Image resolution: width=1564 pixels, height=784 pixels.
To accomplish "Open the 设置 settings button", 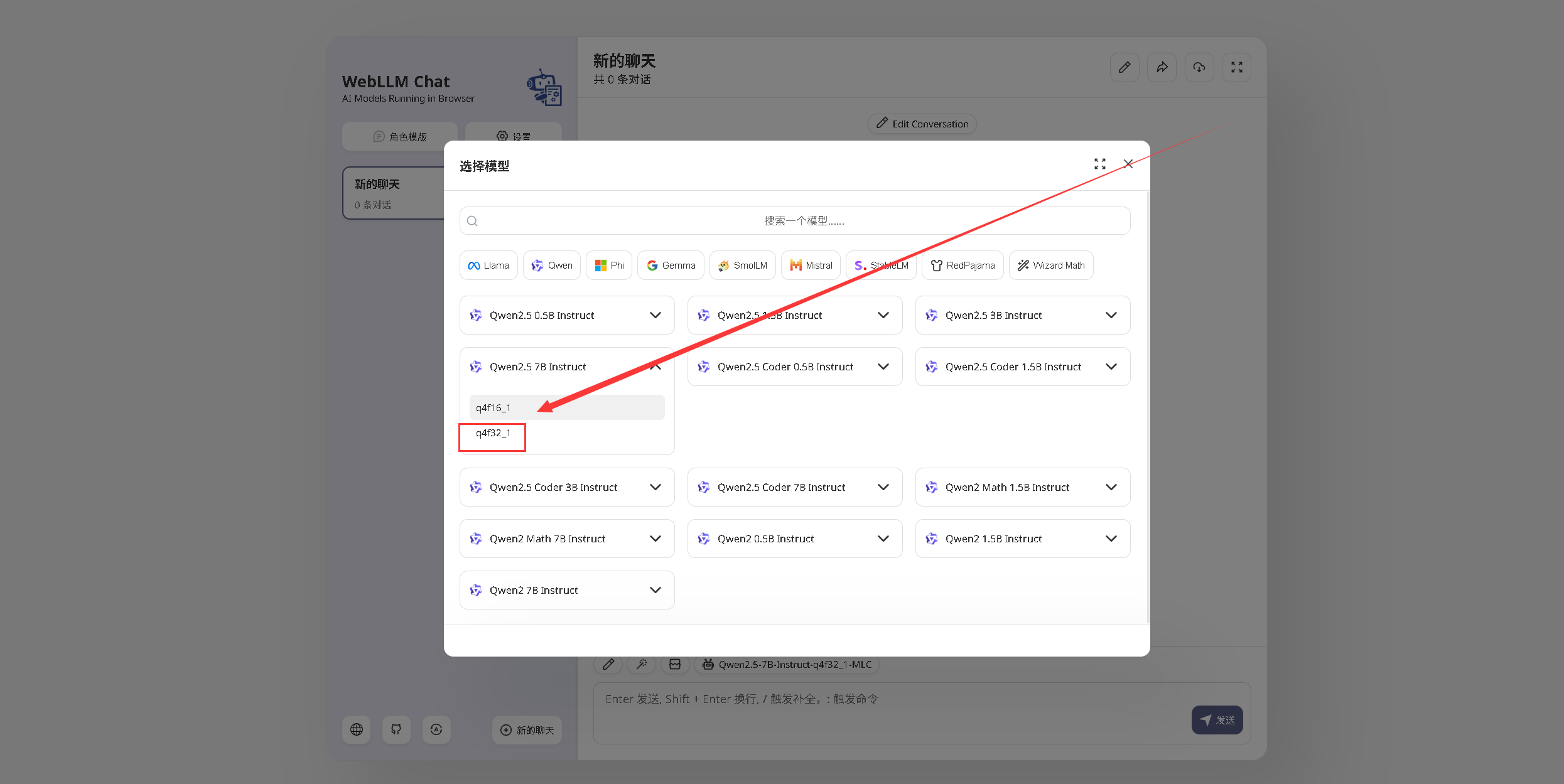I will (x=514, y=136).
